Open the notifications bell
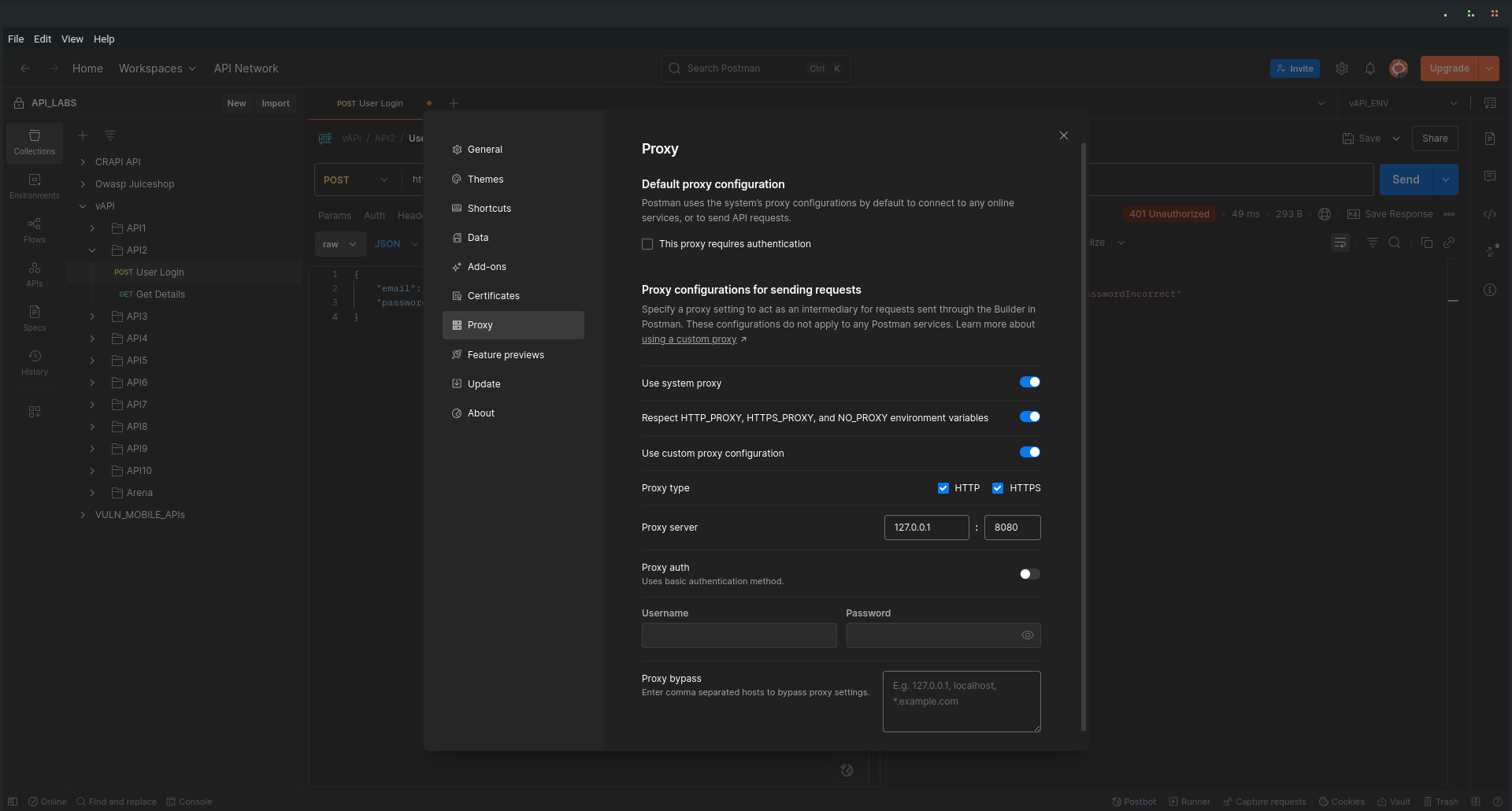1512x811 pixels. pos(1370,69)
